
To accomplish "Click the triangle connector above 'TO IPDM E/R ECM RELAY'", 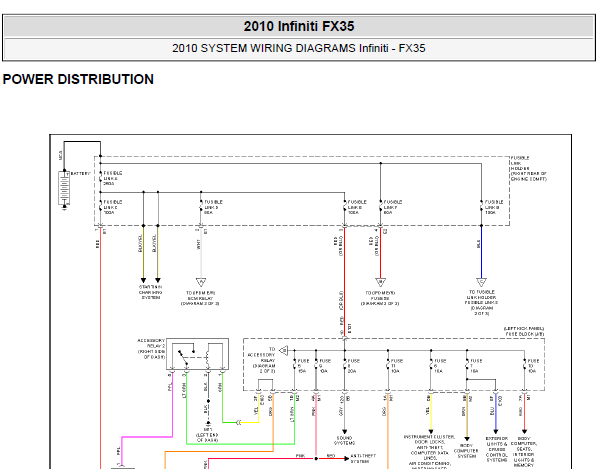I will [201, 282].
